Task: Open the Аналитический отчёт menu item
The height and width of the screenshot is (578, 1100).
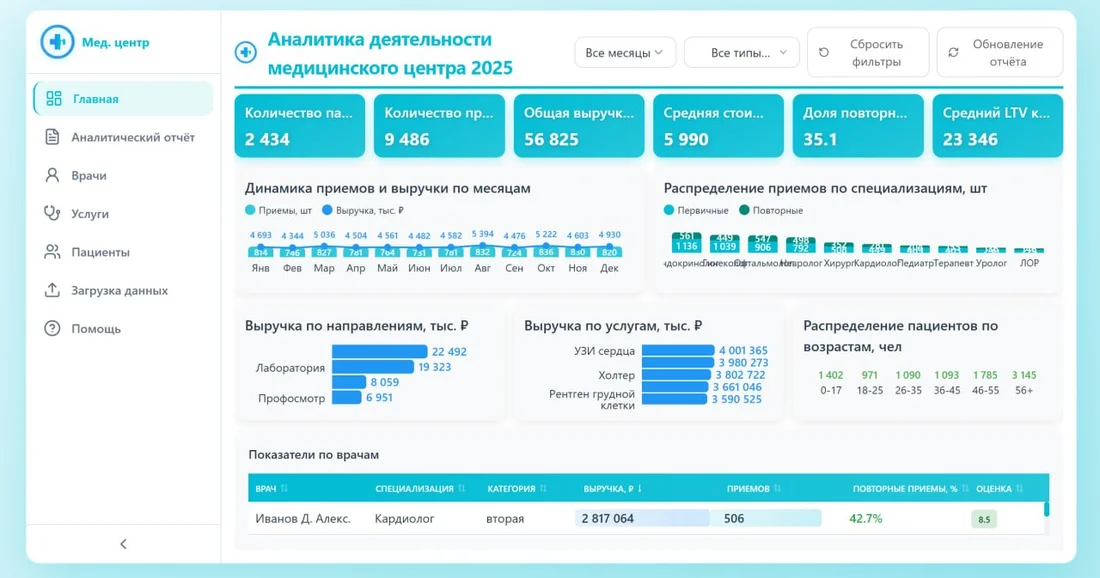Action: (x=123, y=137)
